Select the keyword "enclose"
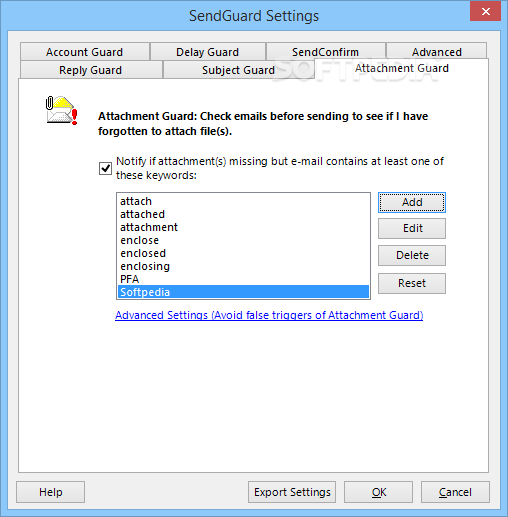 coord(243,240)
